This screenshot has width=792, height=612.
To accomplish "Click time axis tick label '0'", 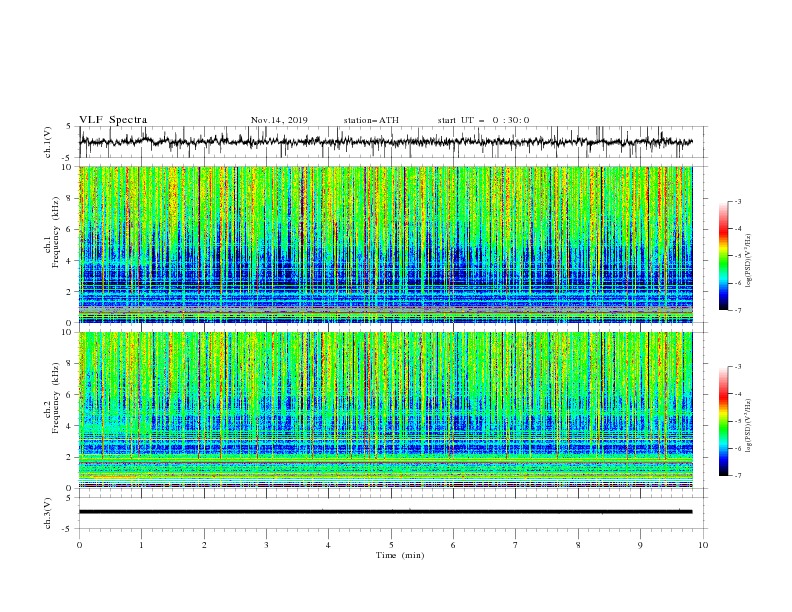I will (x=79, y=545).
